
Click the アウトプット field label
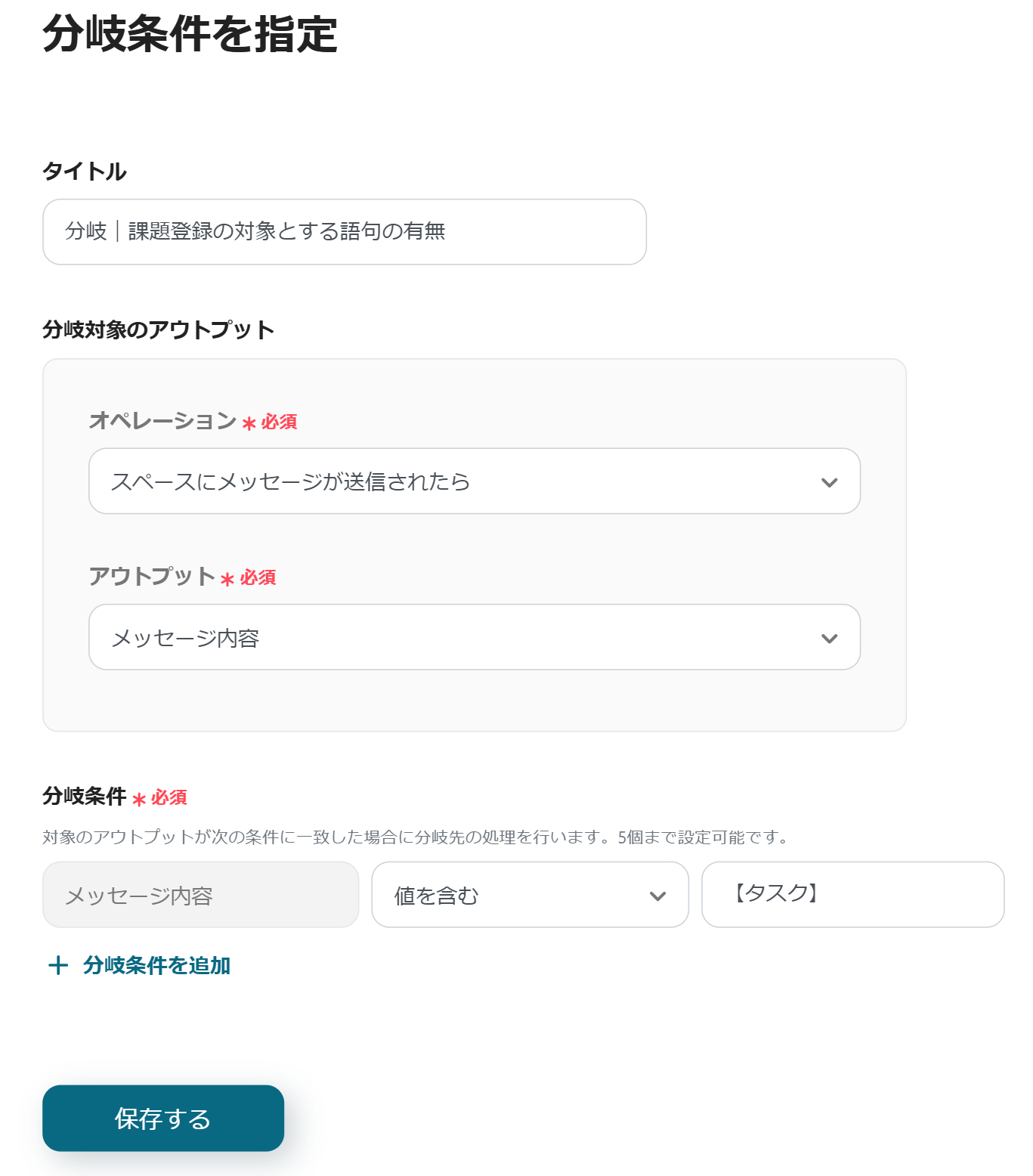pyautogui.click(x=153, y=576)
